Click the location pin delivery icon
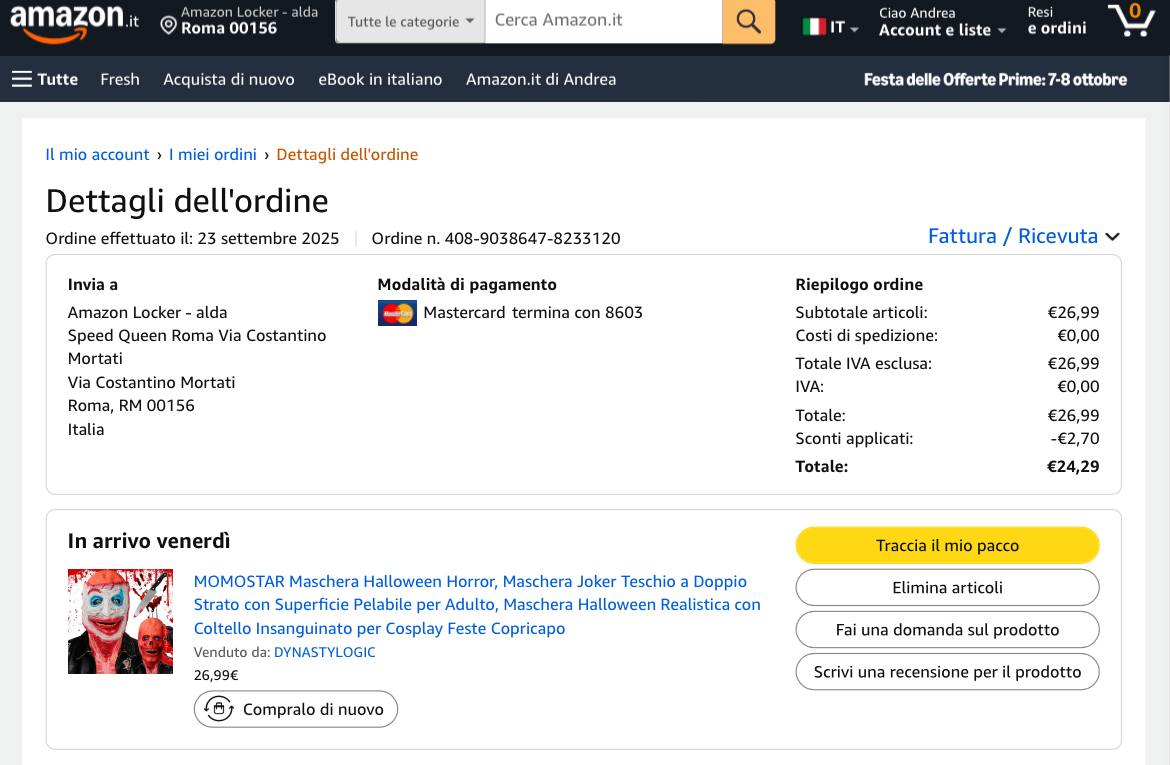Screen dimensions: 1170x765 click(x=169, y=26)
